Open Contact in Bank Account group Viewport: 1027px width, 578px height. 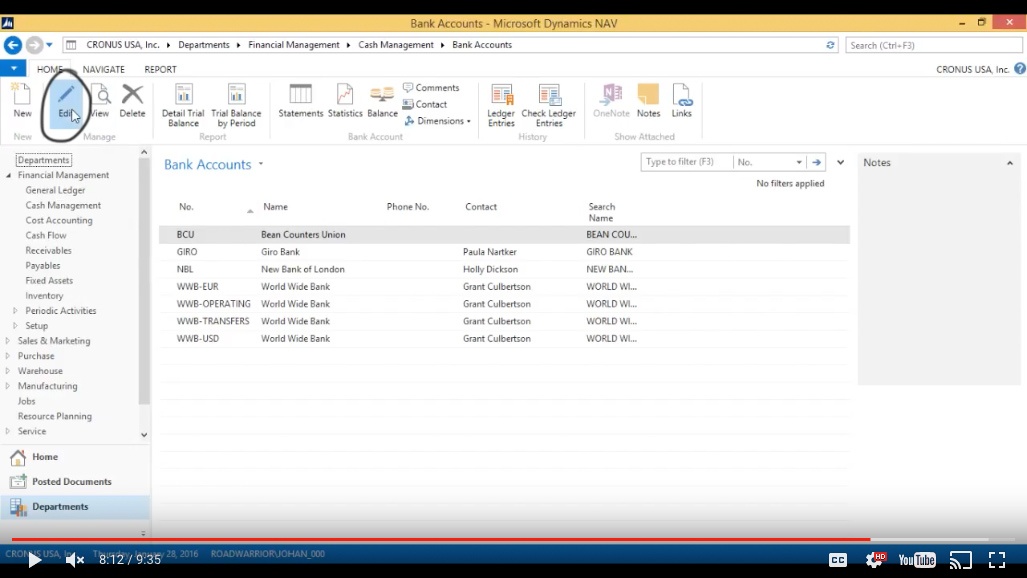425,104
